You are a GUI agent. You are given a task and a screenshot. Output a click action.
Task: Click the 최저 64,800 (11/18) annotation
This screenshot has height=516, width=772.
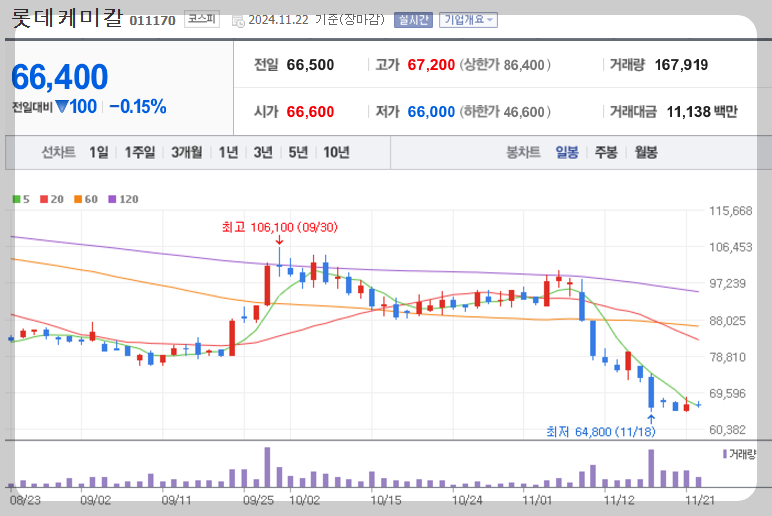coord(601,432)
